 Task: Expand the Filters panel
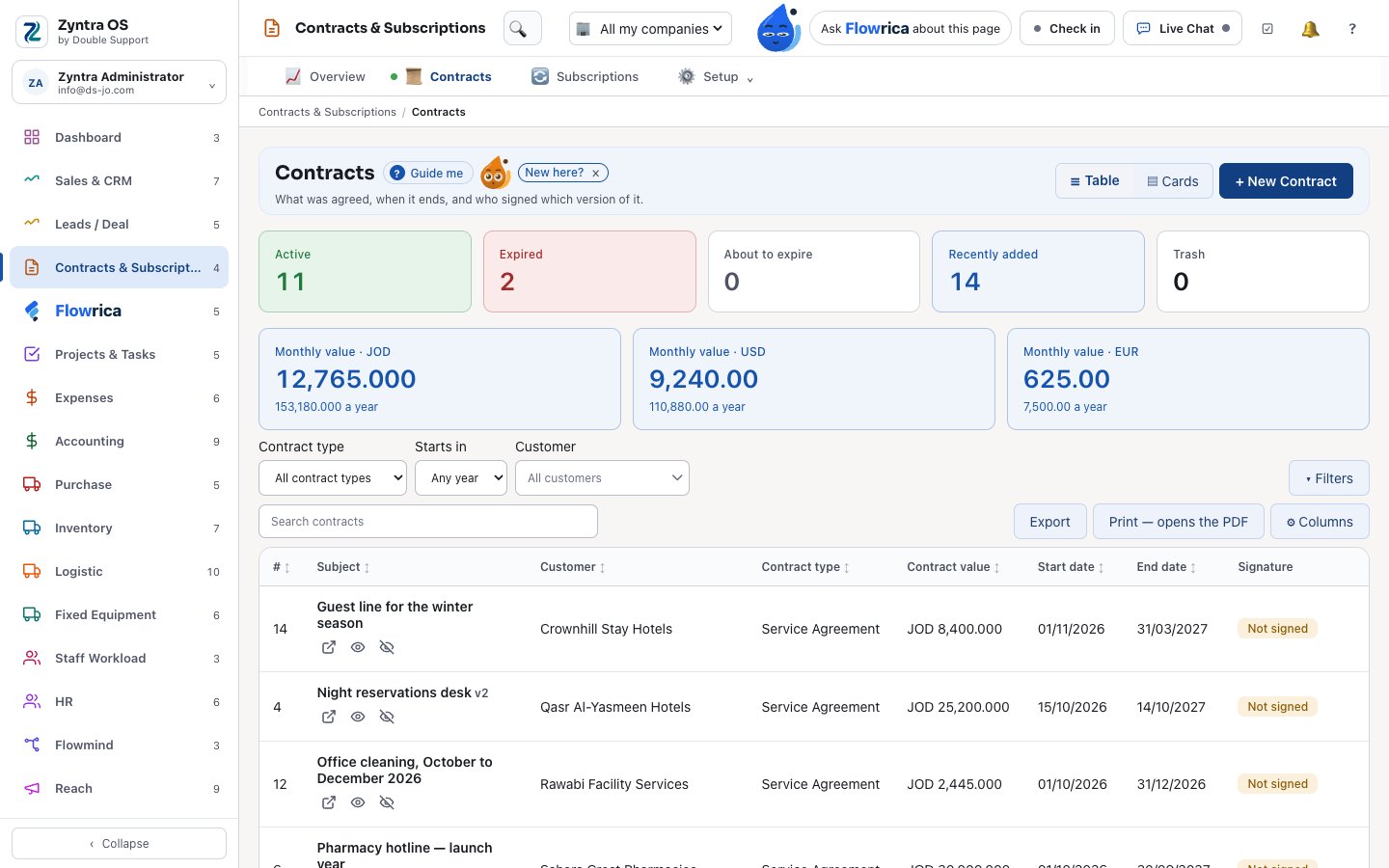1329,478
